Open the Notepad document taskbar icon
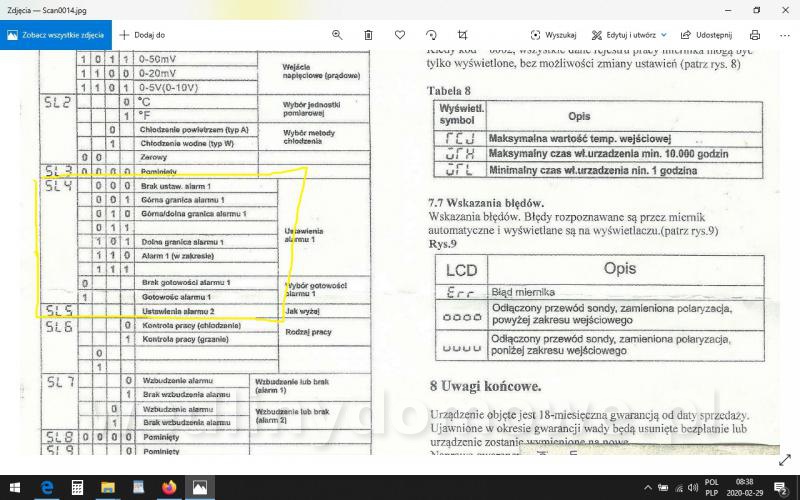 tap(138, 488)
